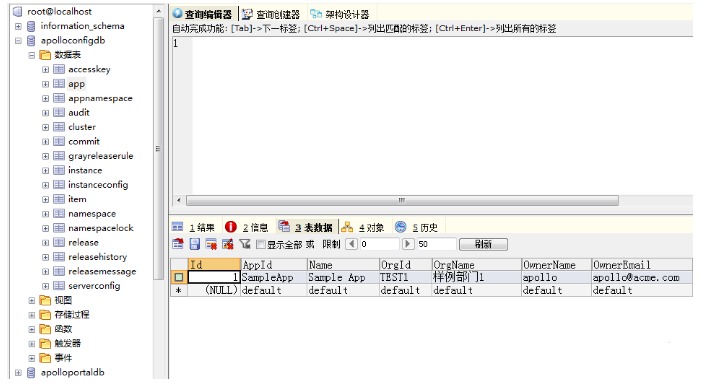The image size is (713, 392).
Task: Select the releasemessage table
Action: (x=102, y=271)
